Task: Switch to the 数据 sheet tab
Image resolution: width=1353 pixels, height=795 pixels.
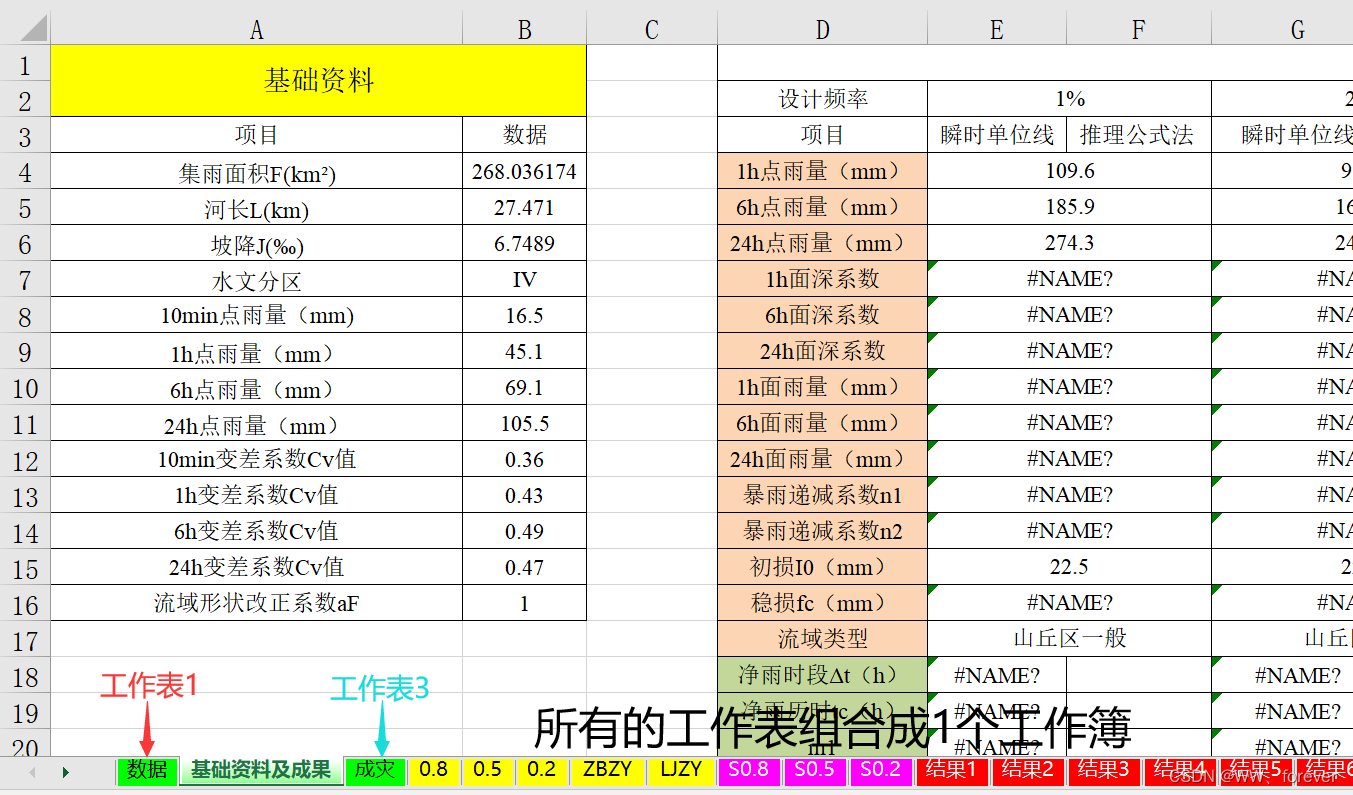Action: 147,771
